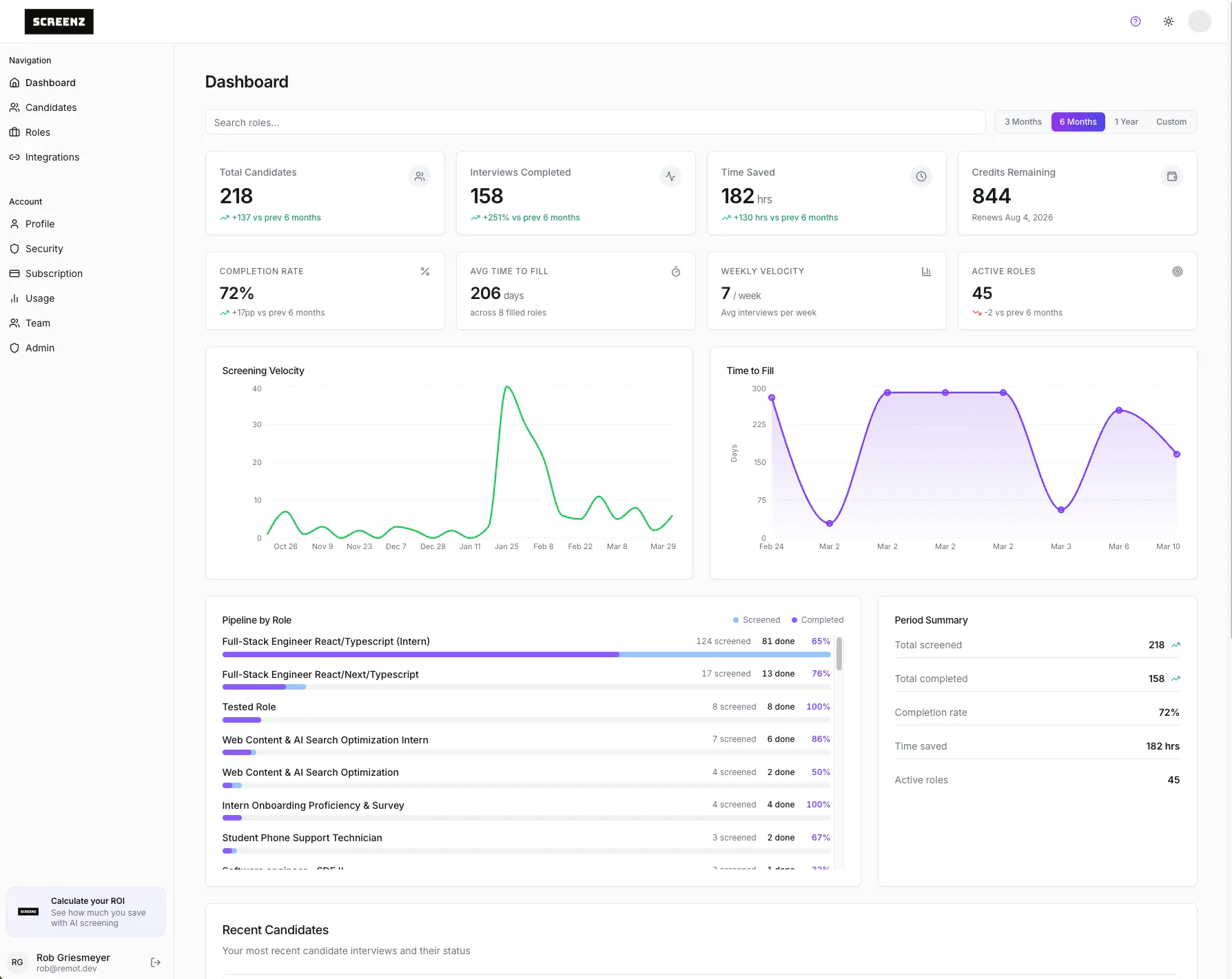The image size is (1232, 979).
Task: Open Full-Stack Engineer React/Next/Typescript role
Action: tap(320, 674)
